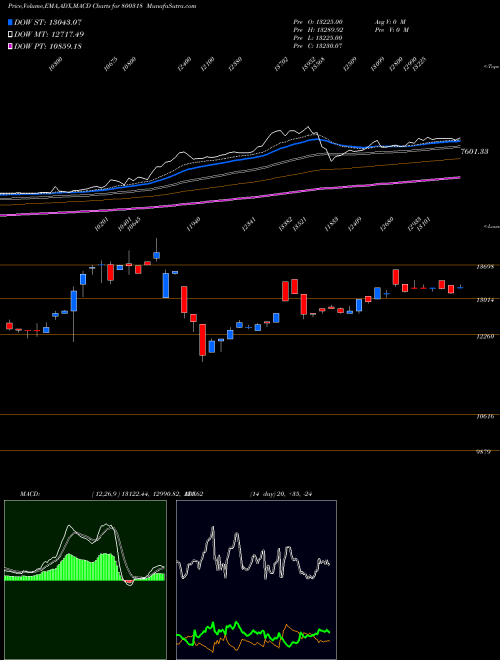Screen dimensions: 500x660
Task: Click the 9879 price level label
Action: click(483, 452)
